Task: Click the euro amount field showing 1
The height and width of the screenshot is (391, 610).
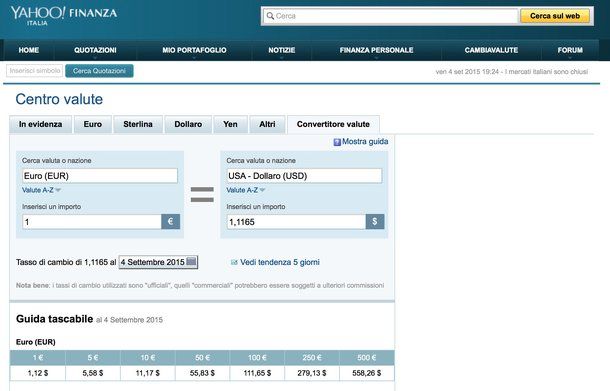Action: pos(92,222)
